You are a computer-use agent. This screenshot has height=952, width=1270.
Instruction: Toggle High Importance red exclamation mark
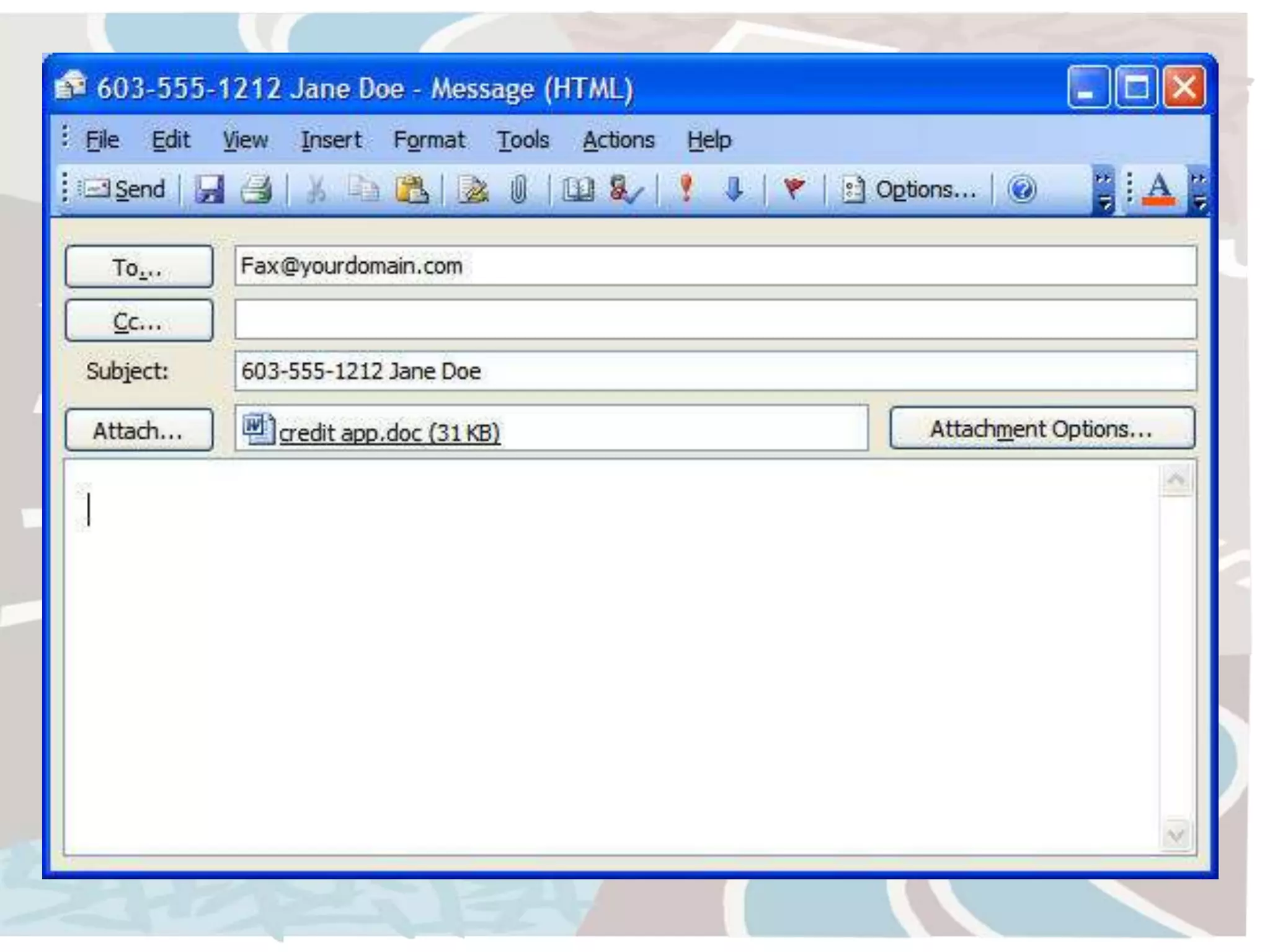[686, 188]
